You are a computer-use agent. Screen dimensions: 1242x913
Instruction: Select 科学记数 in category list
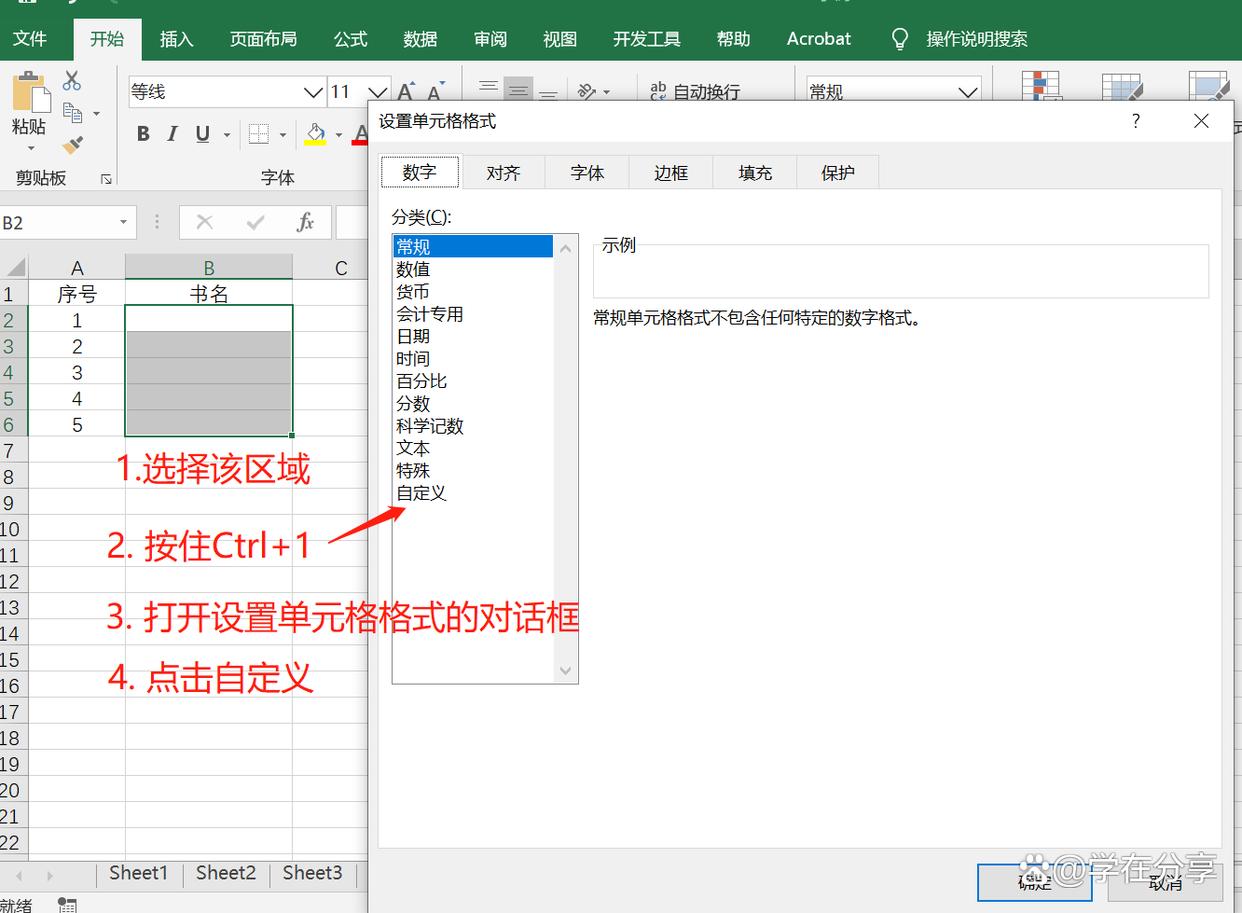point(430,426)
